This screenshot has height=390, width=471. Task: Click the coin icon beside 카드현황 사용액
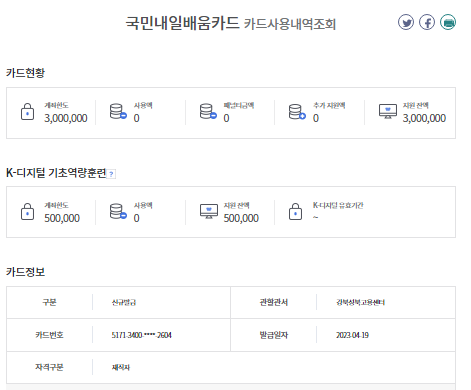click(x=118, y=111)
